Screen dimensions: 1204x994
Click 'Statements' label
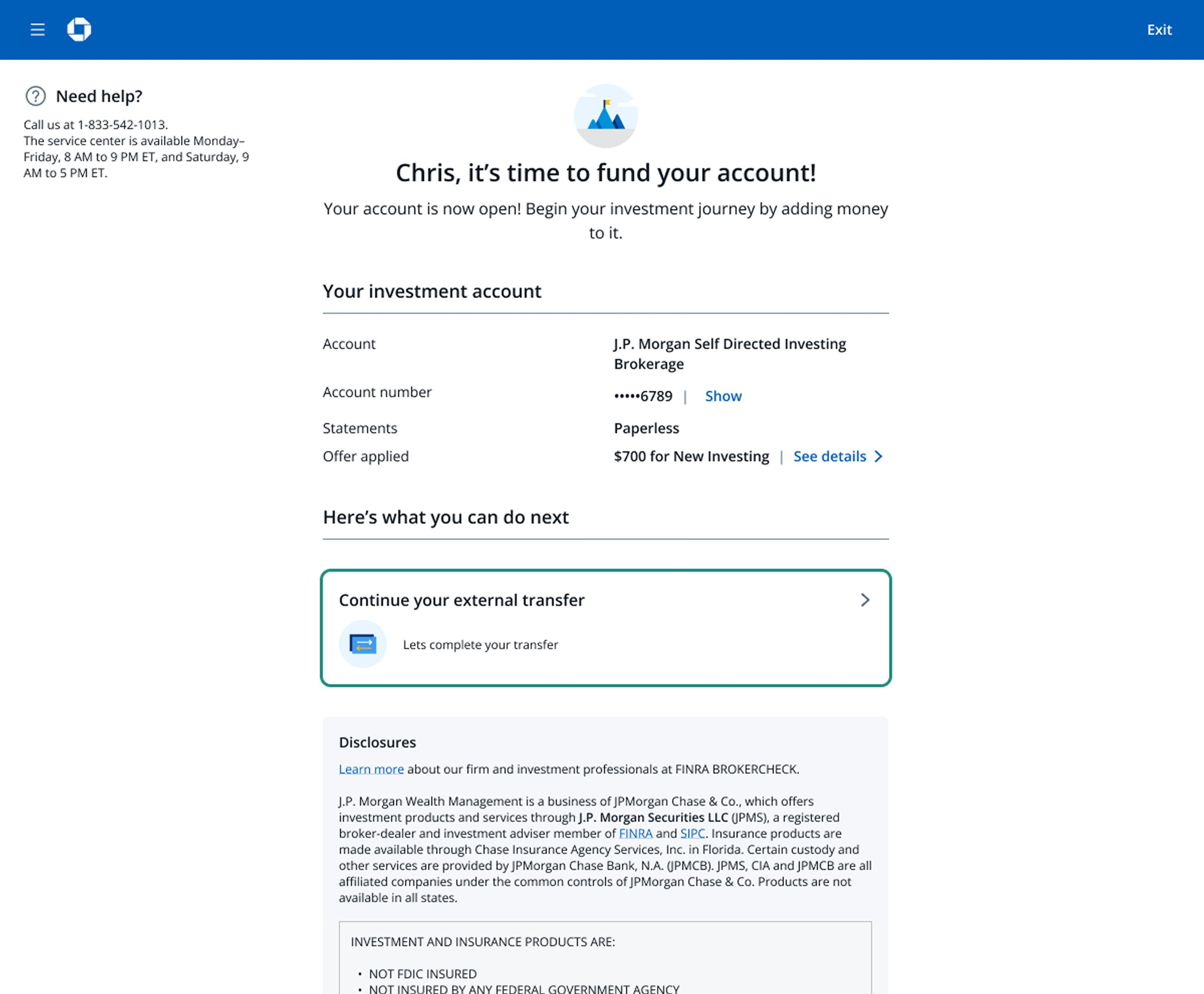(x=359, y=428)
